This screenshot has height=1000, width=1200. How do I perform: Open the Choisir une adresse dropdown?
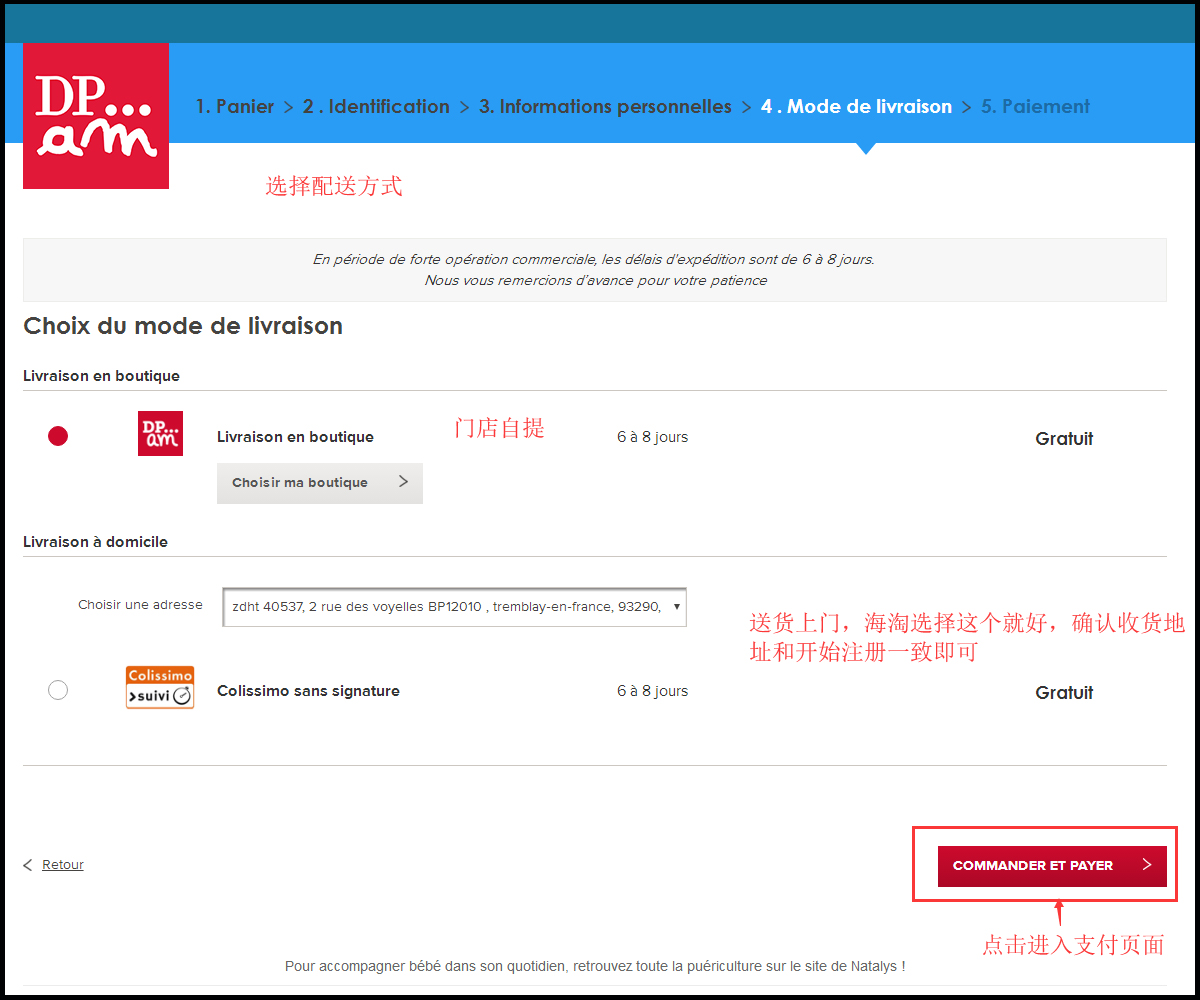pyautogui.click(x=454, y=606)
